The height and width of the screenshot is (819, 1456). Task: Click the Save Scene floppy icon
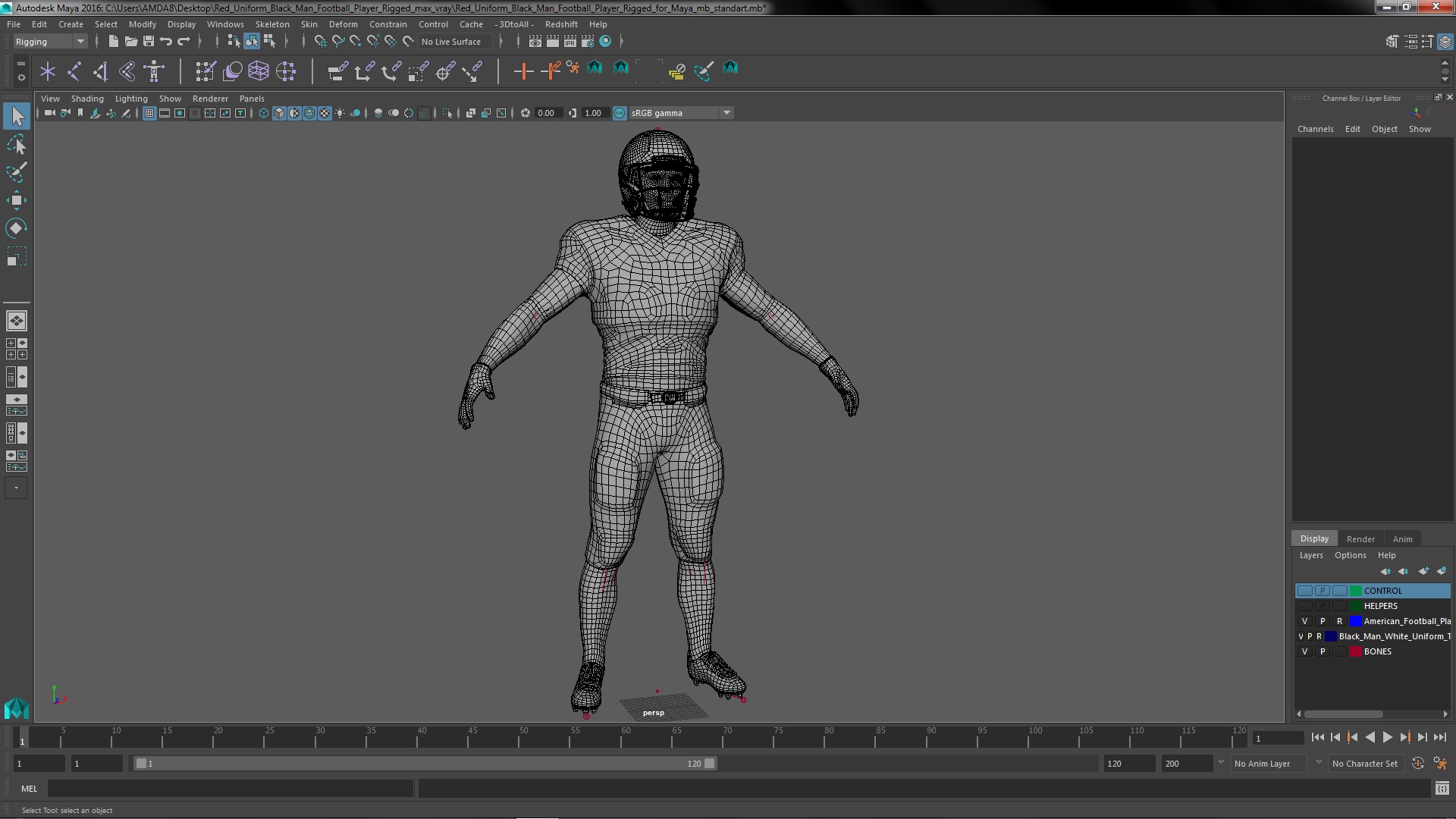(x=149, y=42)
